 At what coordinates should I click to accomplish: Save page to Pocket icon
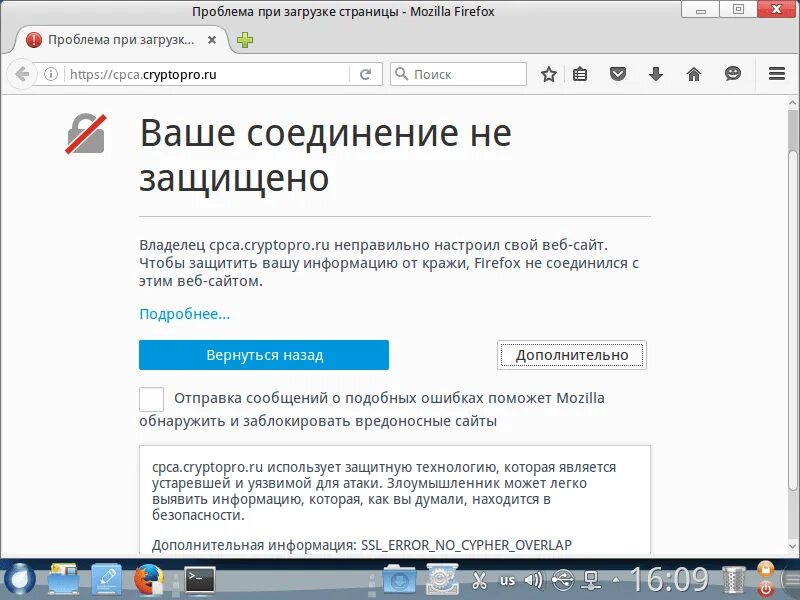618,74
